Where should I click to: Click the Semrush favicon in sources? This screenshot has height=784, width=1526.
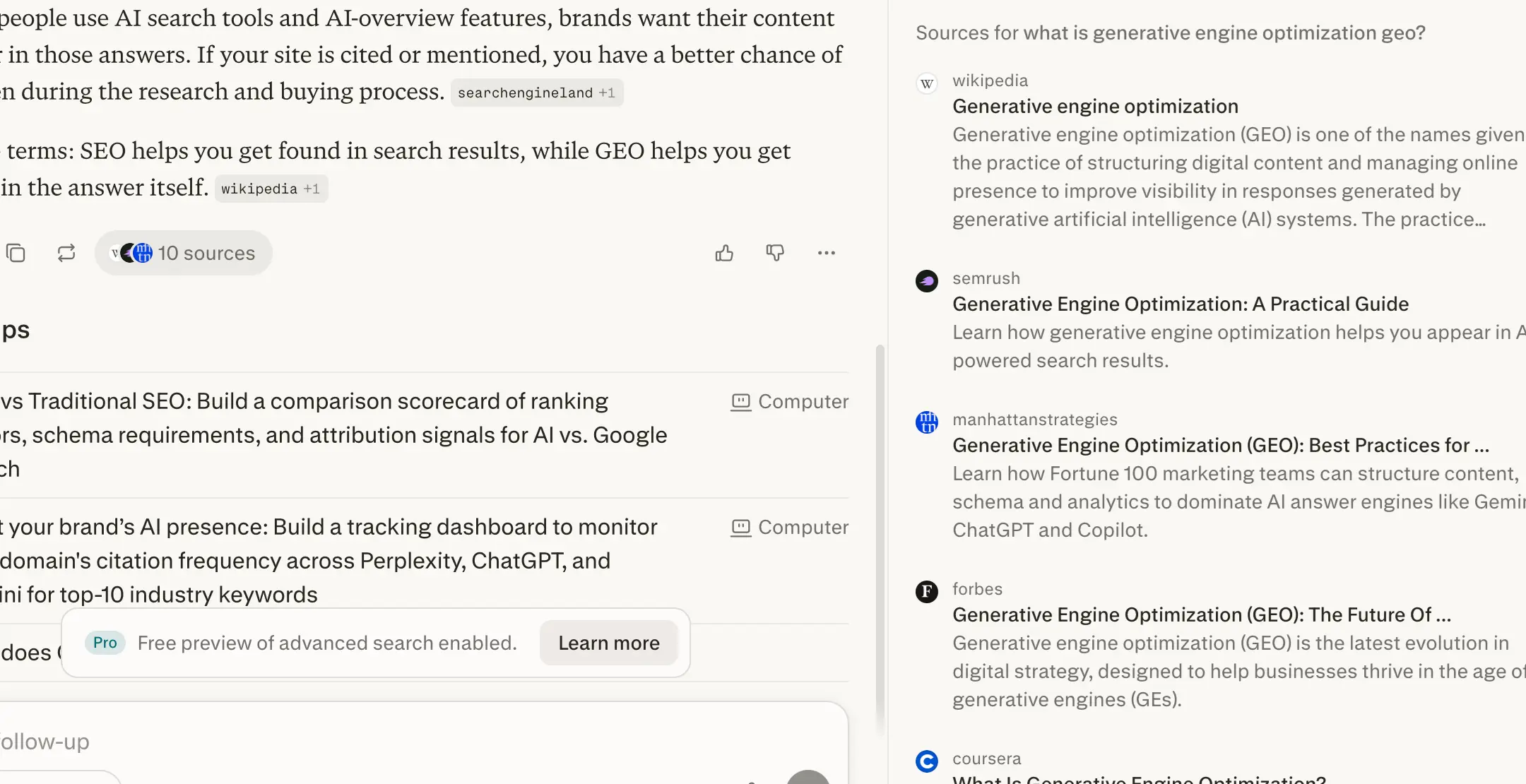927,281
